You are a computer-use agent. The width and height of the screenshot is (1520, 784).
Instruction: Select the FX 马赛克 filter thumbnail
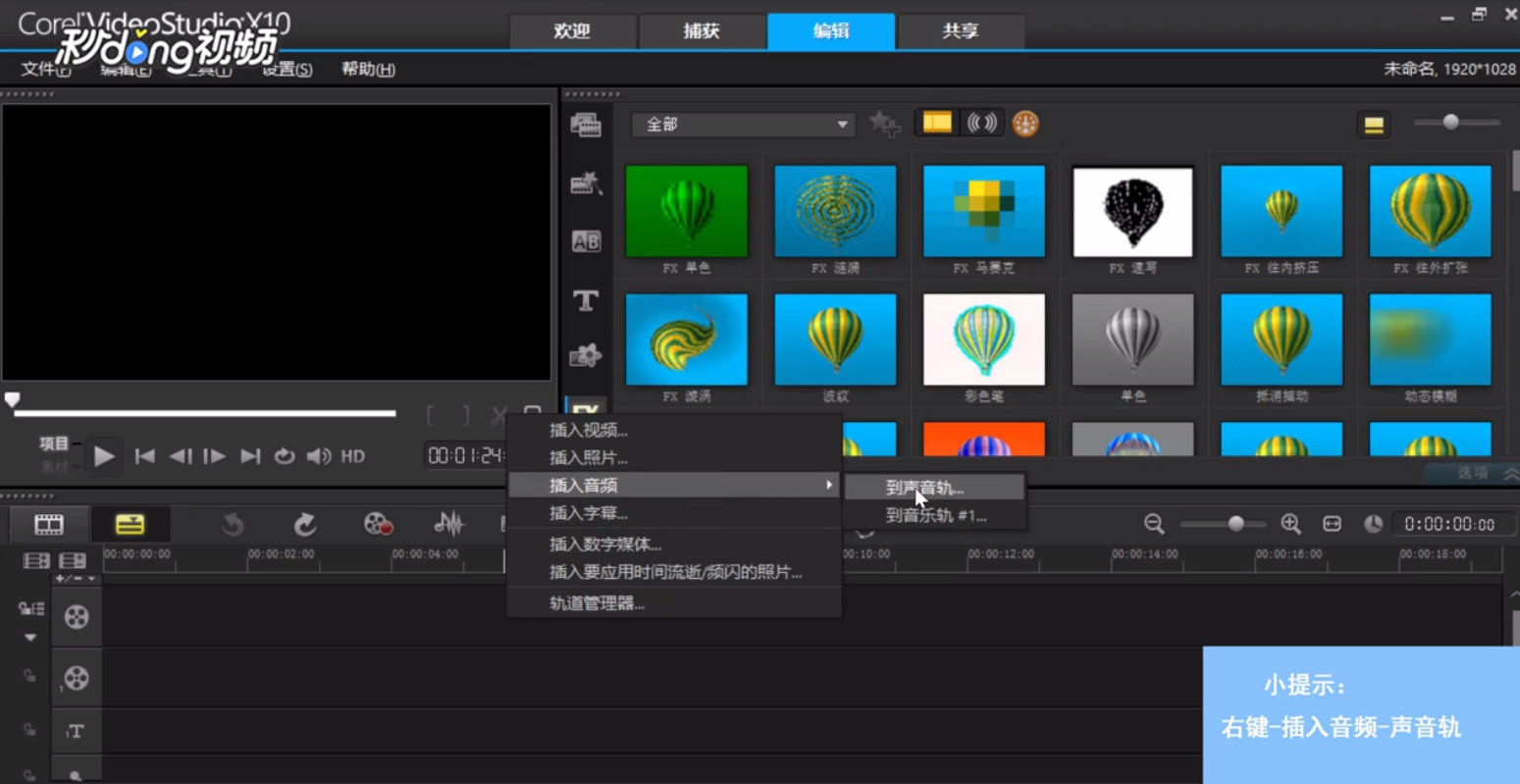[x=984, y=211]
